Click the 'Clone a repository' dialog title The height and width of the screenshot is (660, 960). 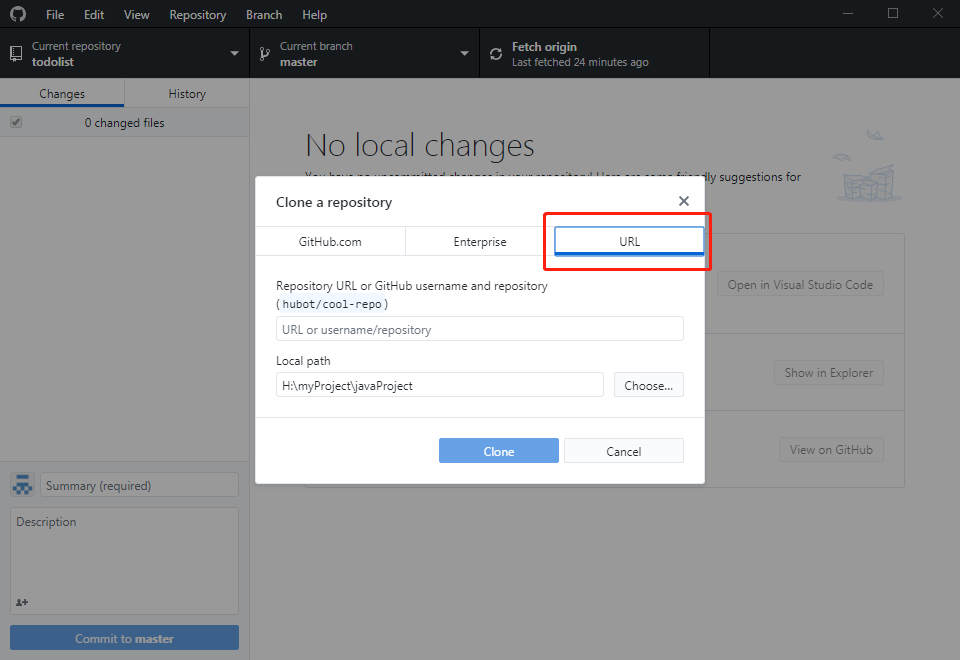pos(334,202)
